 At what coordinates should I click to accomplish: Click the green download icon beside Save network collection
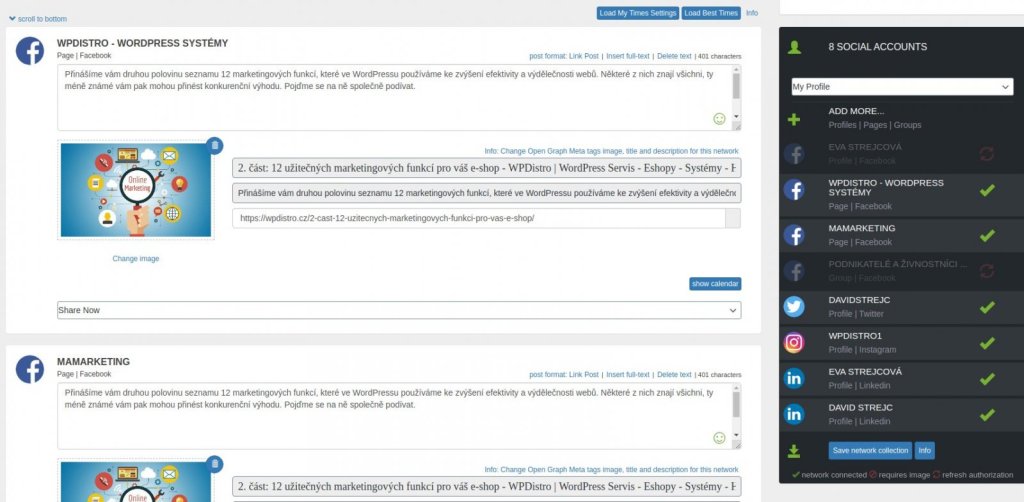[x=794, y=451]
